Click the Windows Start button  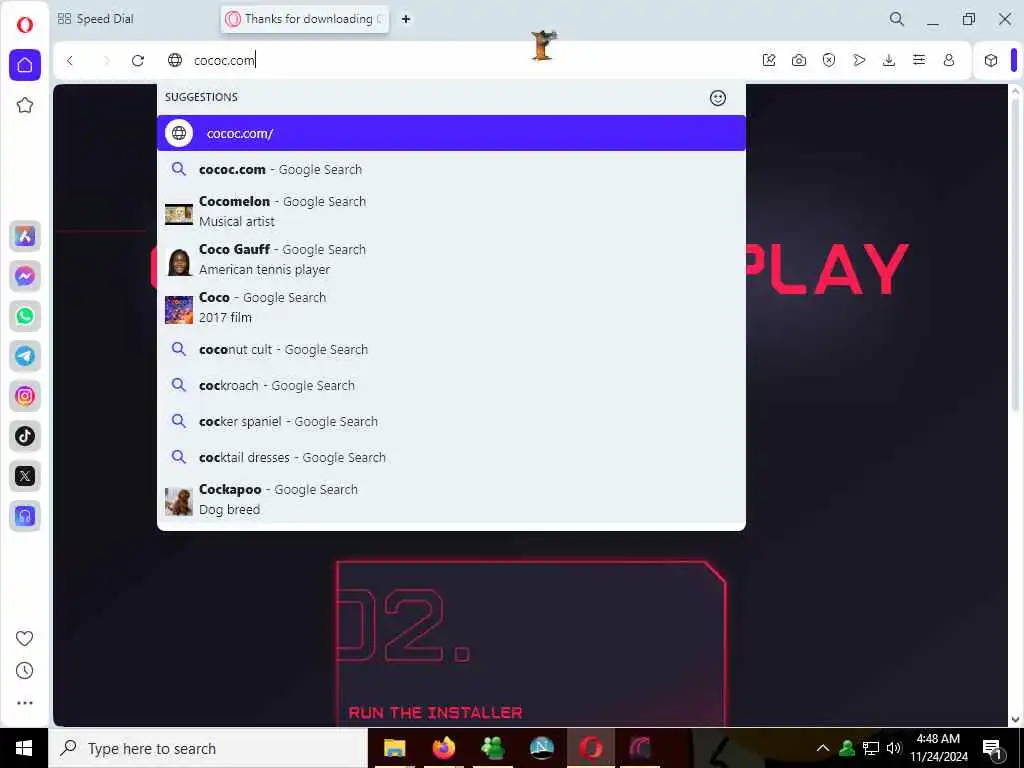pyautogui.click(x=24, y=748)
